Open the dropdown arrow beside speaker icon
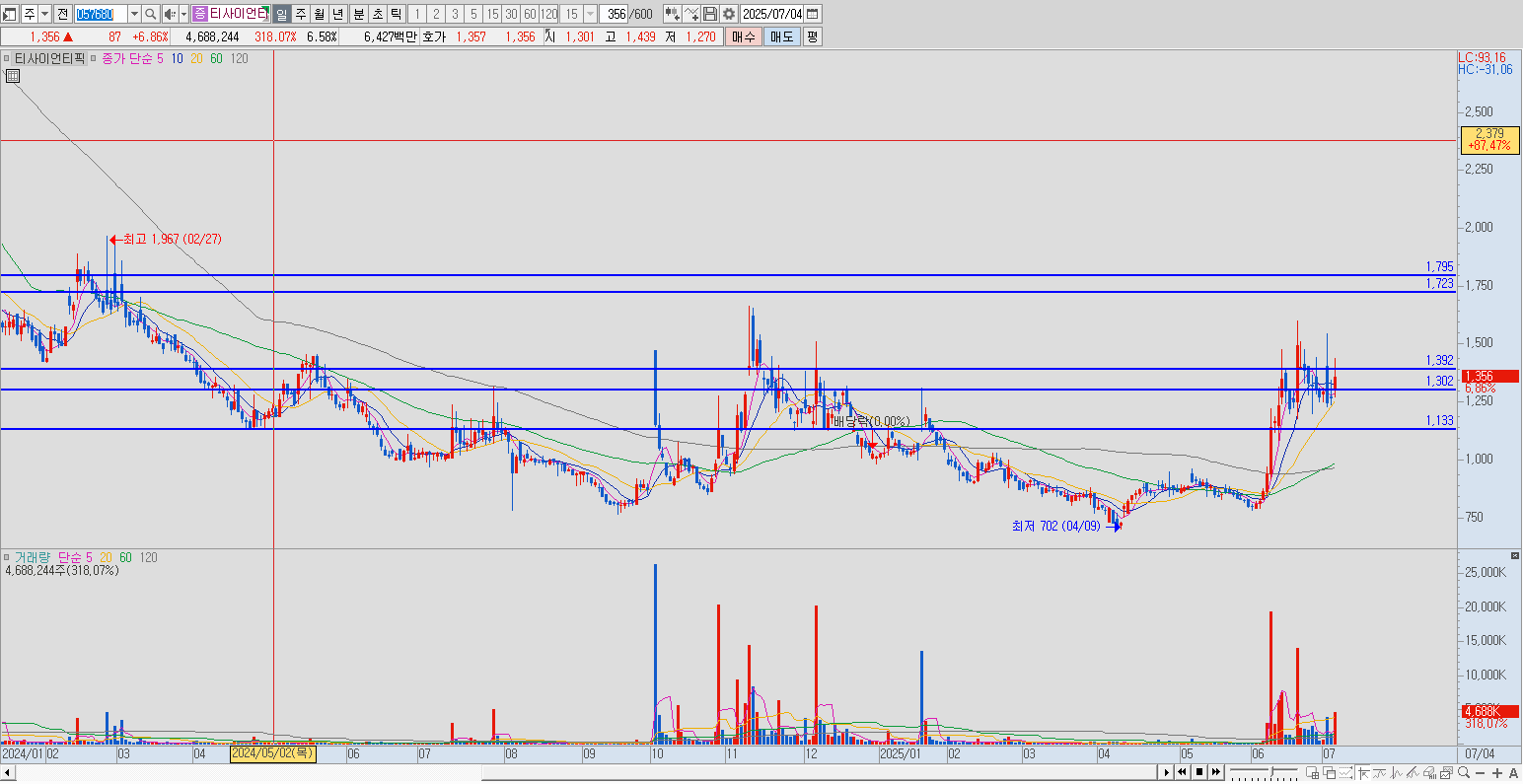The width and height of the screenshot is (1523, 784). [x=183, y=14]
